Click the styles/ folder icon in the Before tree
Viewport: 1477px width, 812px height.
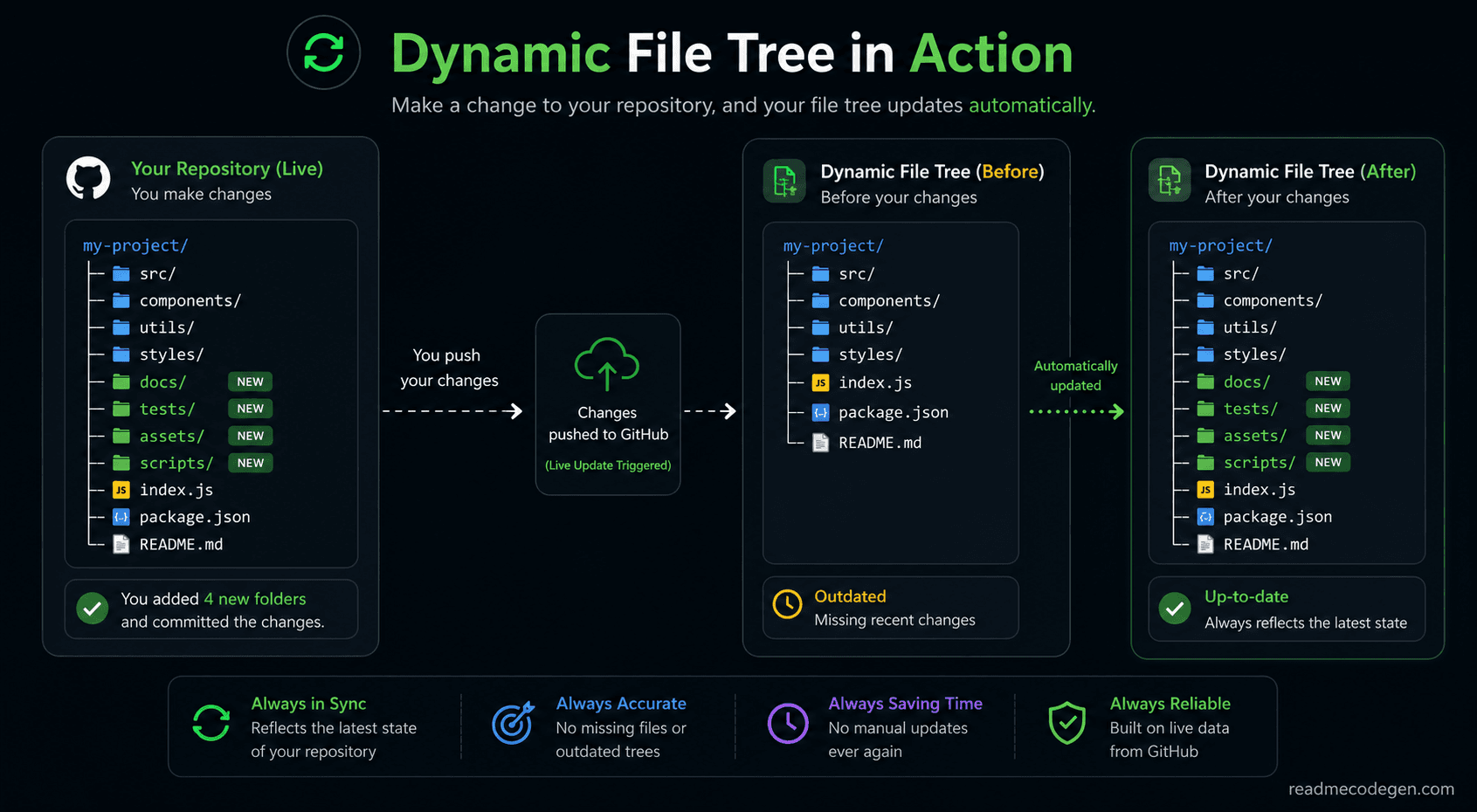point(821,354)
